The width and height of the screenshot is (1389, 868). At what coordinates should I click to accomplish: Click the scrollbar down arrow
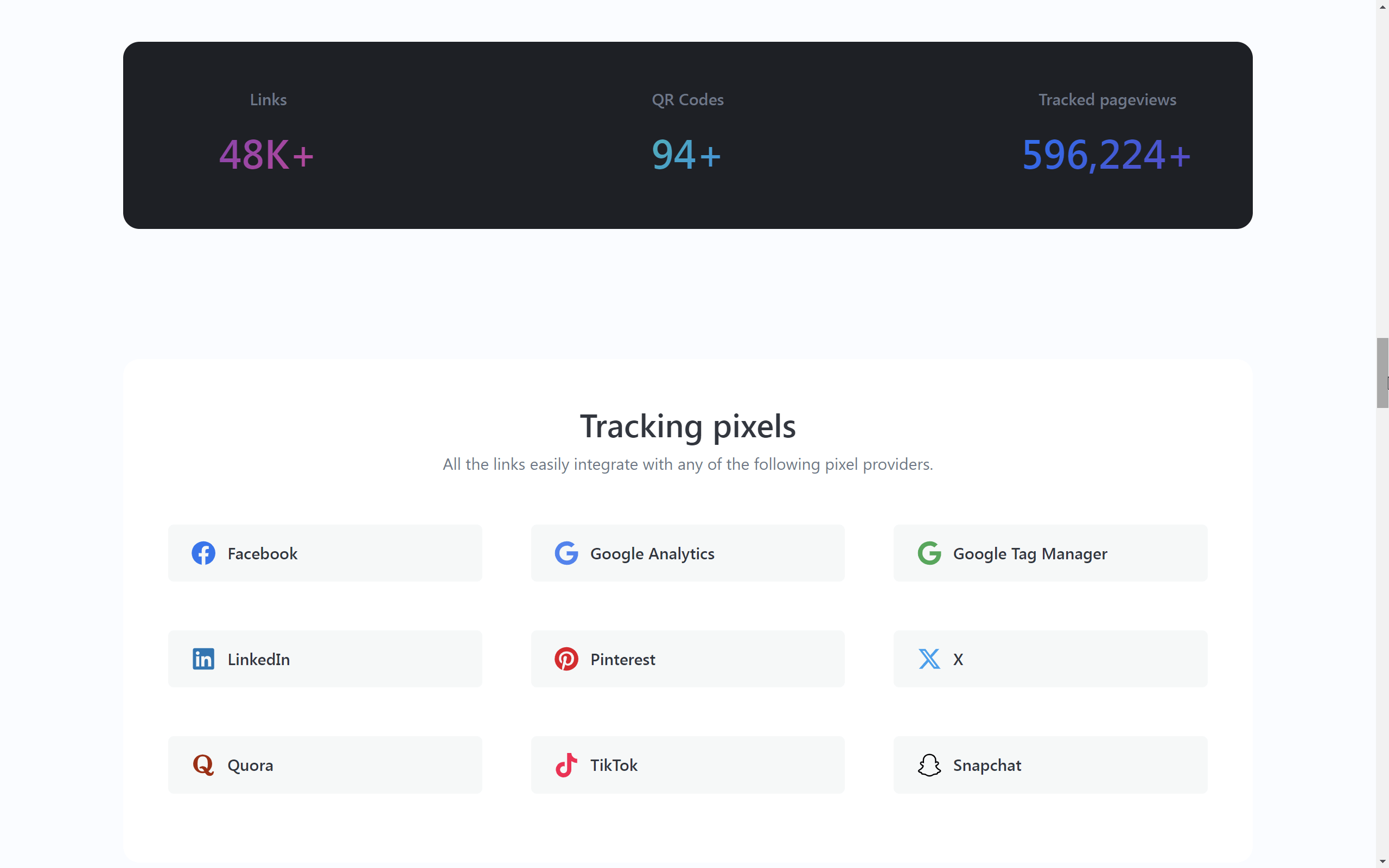click(x=1382, y=861)
